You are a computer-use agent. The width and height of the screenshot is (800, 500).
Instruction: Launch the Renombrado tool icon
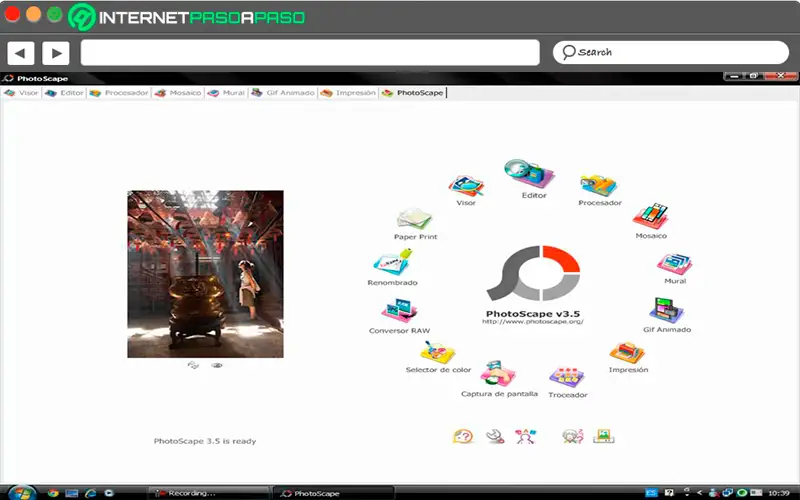click(x=392, y=262)
